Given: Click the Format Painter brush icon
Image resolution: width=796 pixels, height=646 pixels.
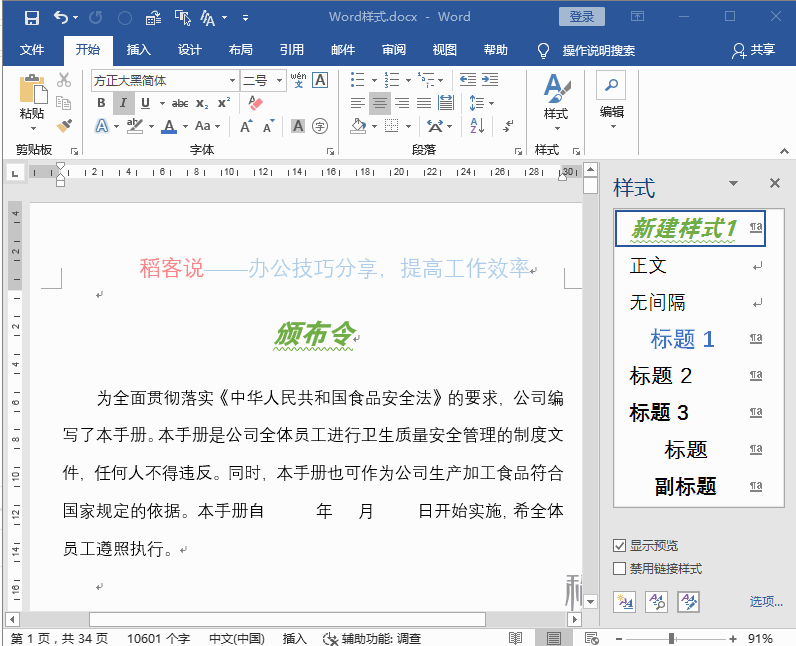Looking at the screenshot, I should (x=64, y=126).
